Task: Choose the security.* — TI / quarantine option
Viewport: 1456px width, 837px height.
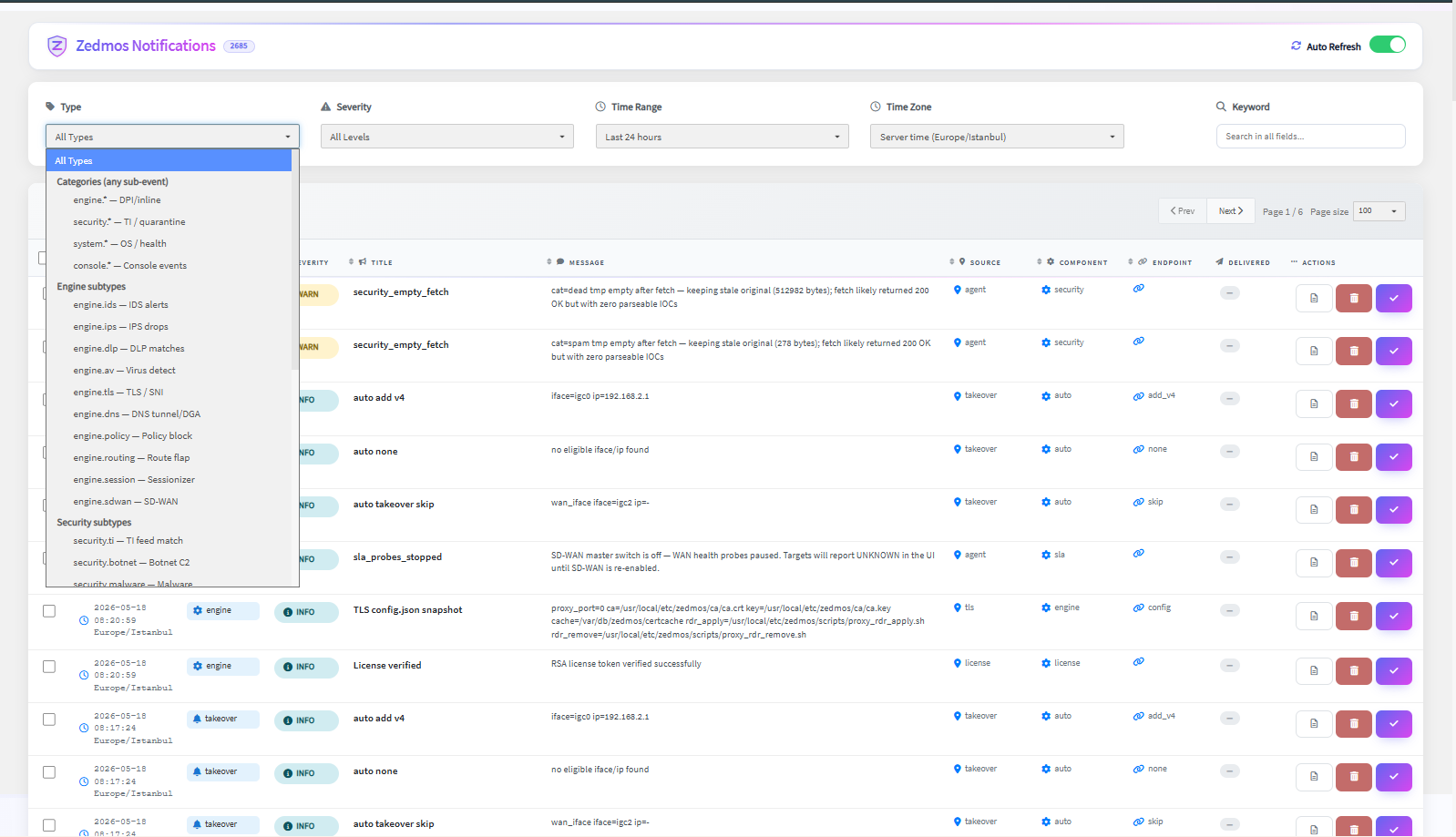Action: (x=169, y=222)
